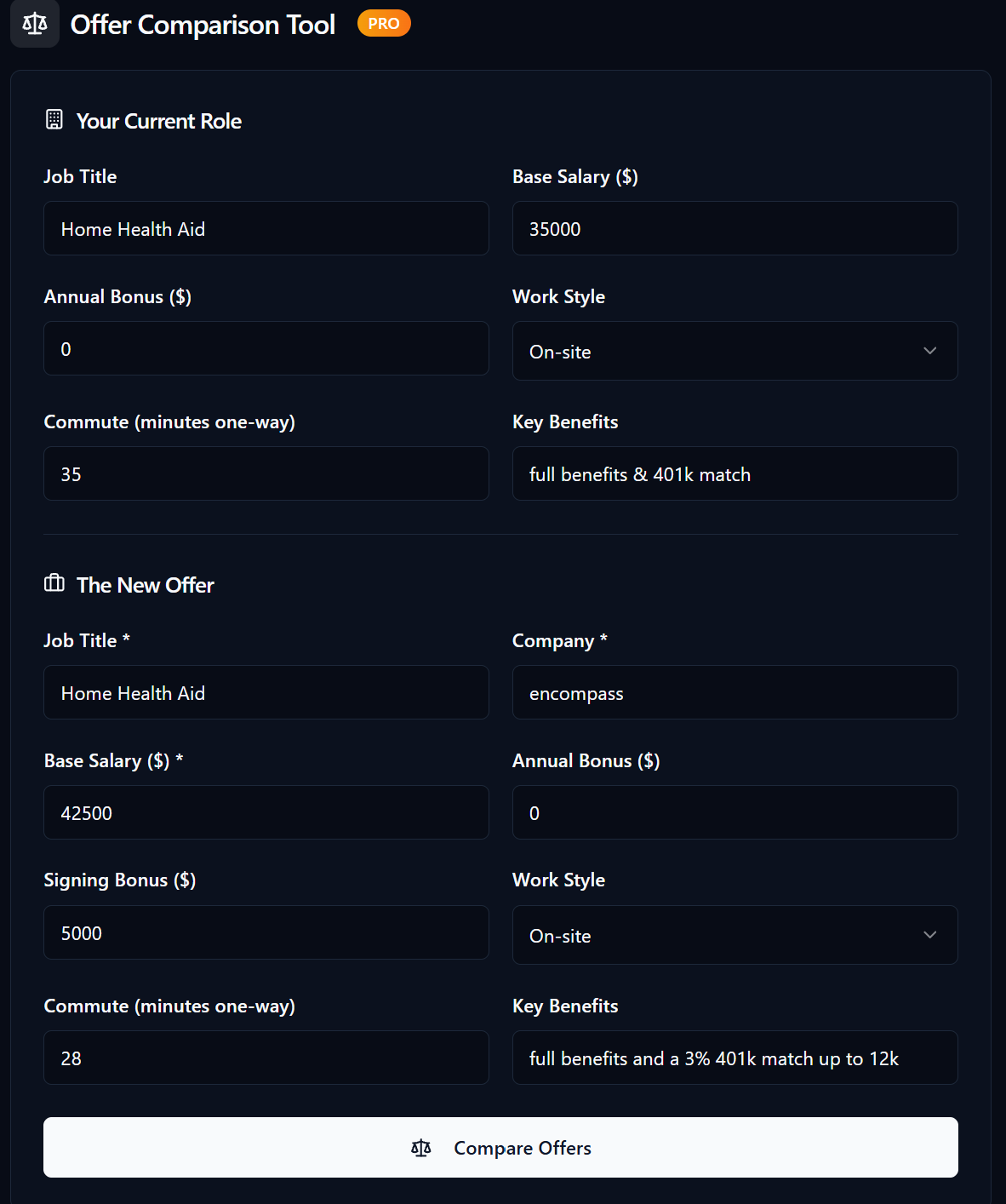This screenshot has width=1006, height=1204.
Task: Select the Commute field showing 35
Action: [x=266, y=473]
